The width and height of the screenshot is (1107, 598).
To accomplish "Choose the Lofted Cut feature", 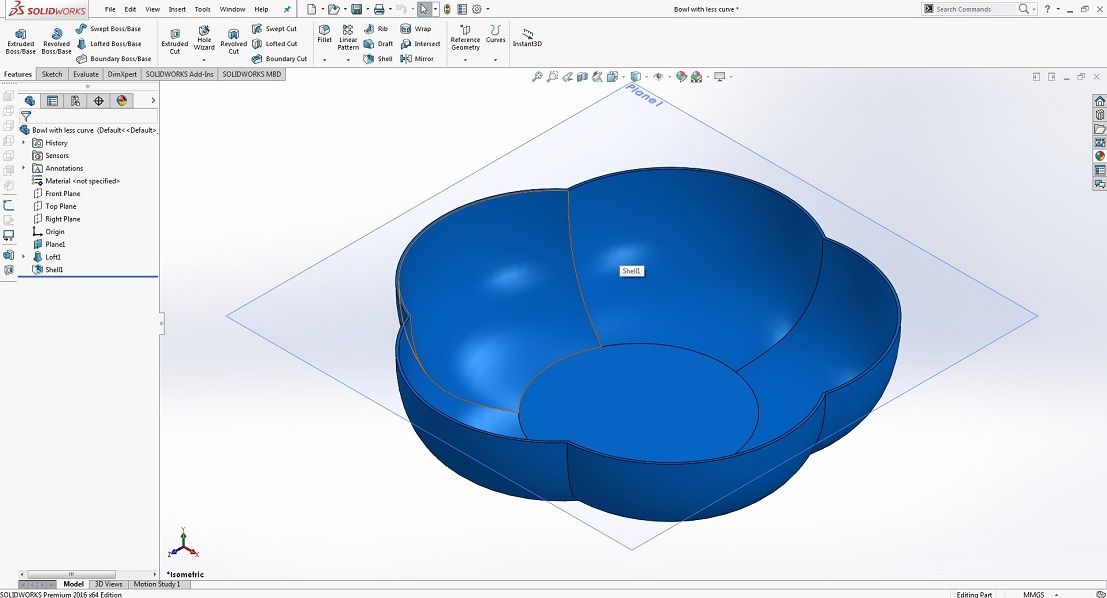I will pos(275,44).
